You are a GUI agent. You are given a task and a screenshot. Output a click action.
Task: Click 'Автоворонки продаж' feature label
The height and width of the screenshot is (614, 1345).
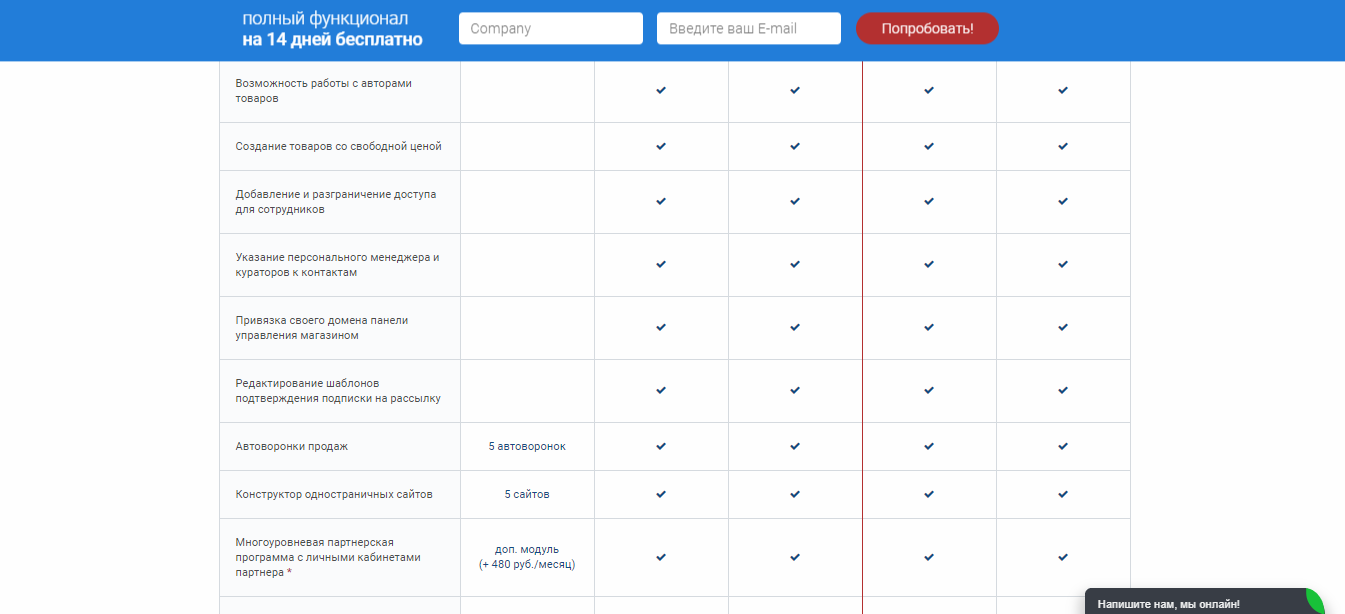pyautogui.click(x=292, y=446)
